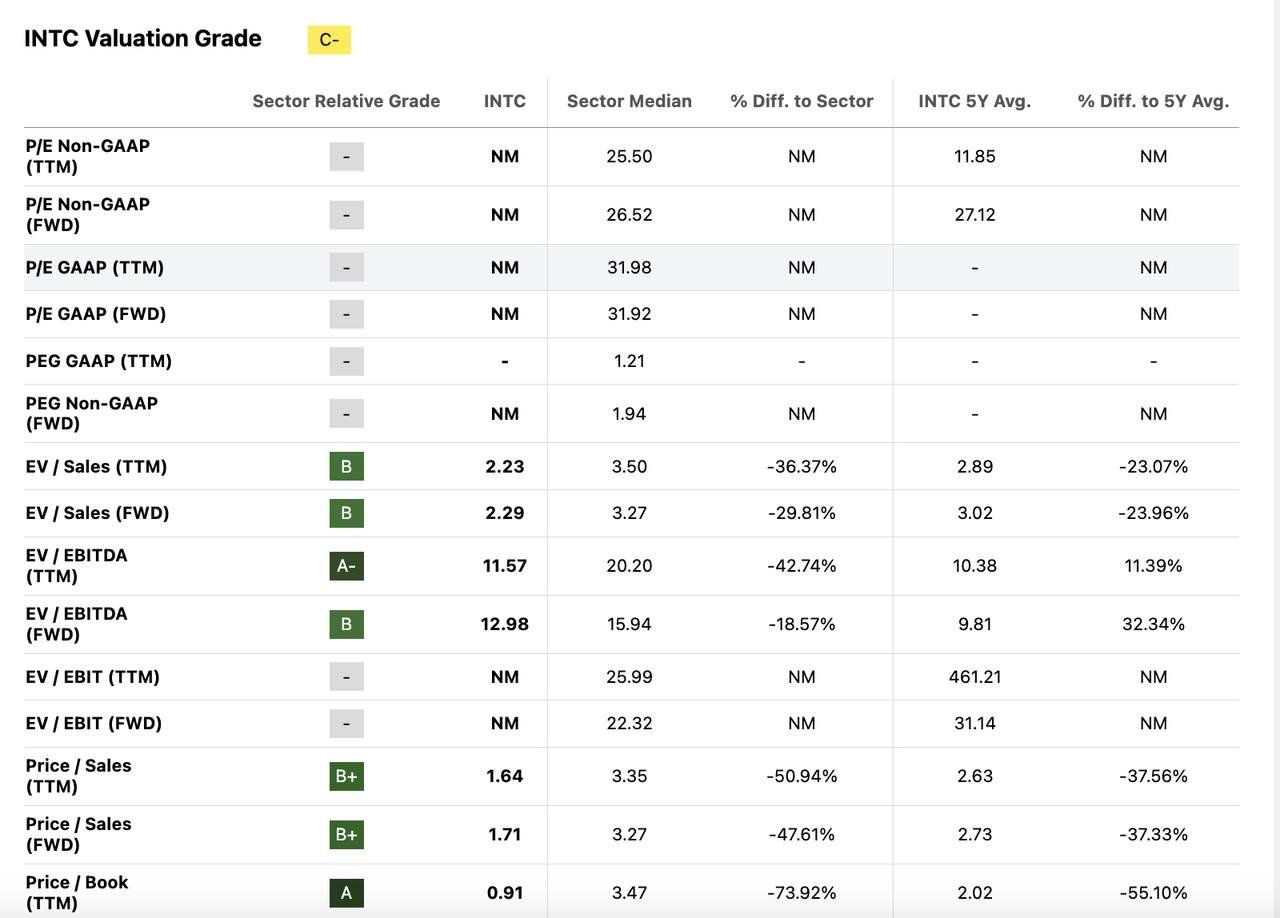The width and height of the screenshot is (1280, 918).
Task: Click the INTC value 1.64
Action: coord(505,776)
